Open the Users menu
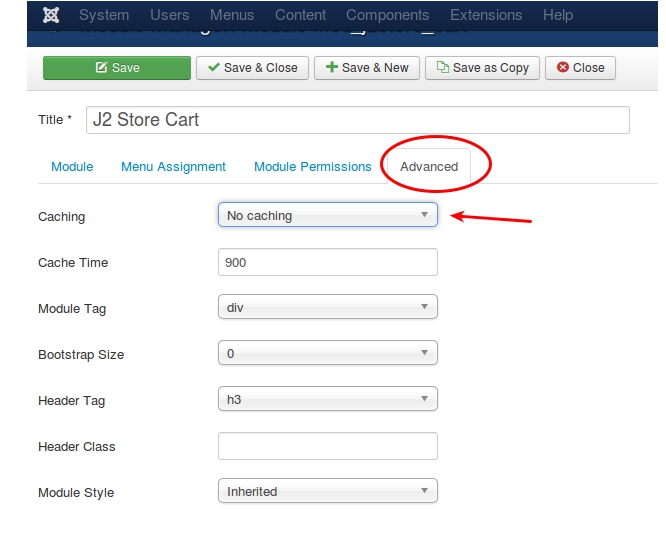Image resolution: width=666 pixels, height=548 pixels. [169, 15]
